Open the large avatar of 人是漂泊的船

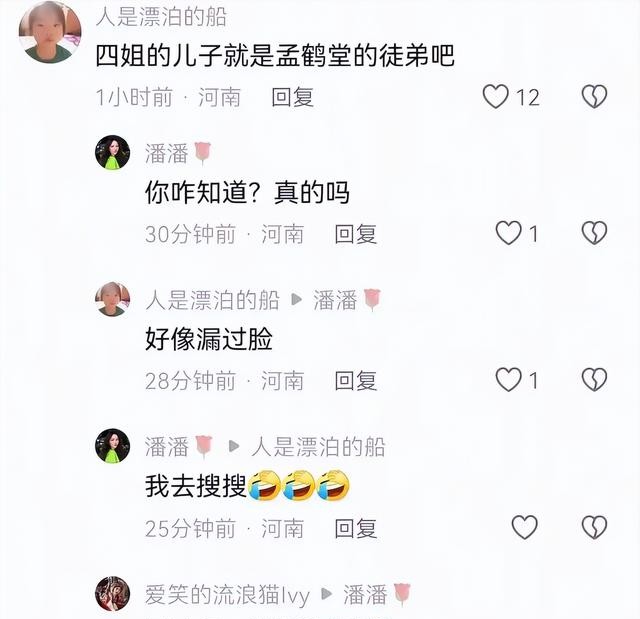point(50,32)
